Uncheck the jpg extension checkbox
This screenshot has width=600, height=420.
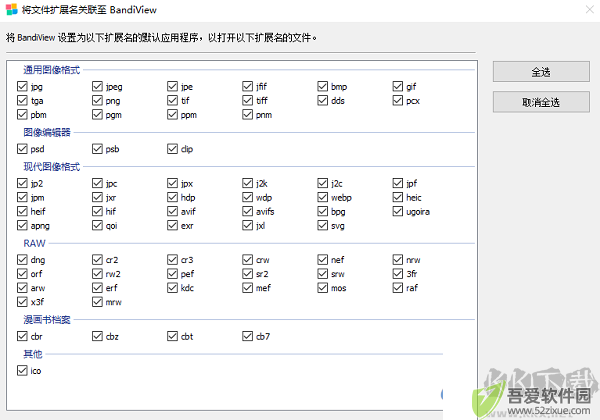click(22, 86)
